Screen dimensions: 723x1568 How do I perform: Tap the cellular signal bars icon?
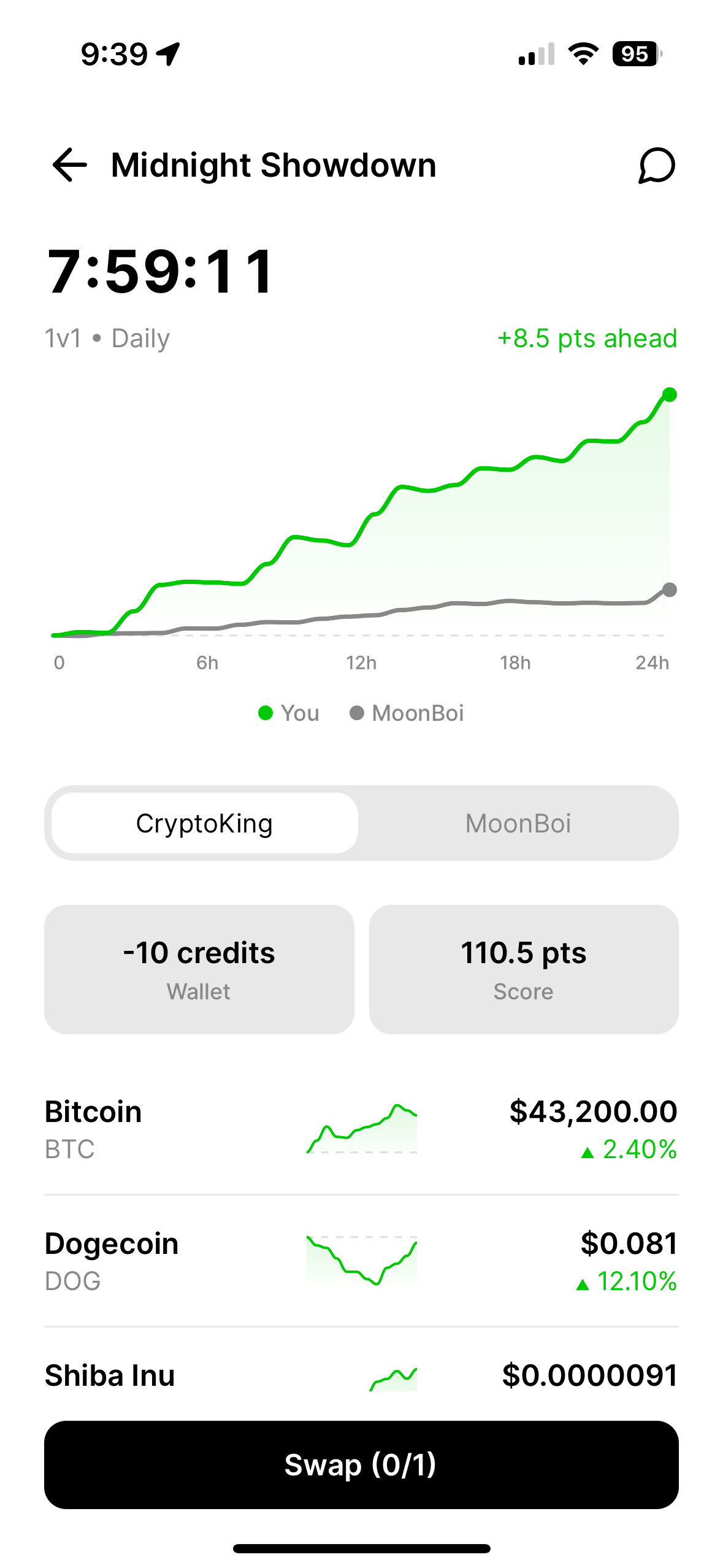(537, 54)
